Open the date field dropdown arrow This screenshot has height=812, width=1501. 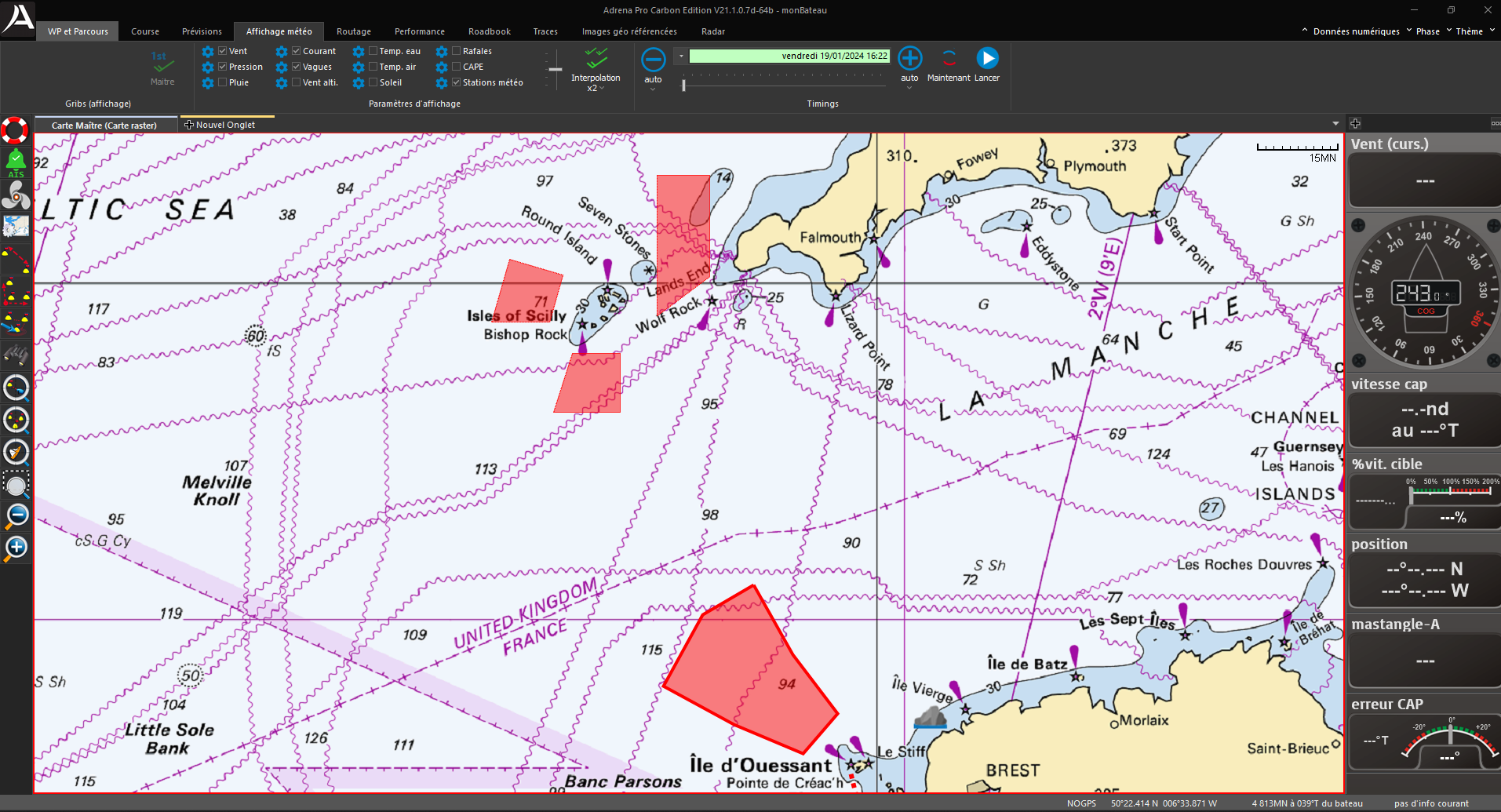point(681,56)
